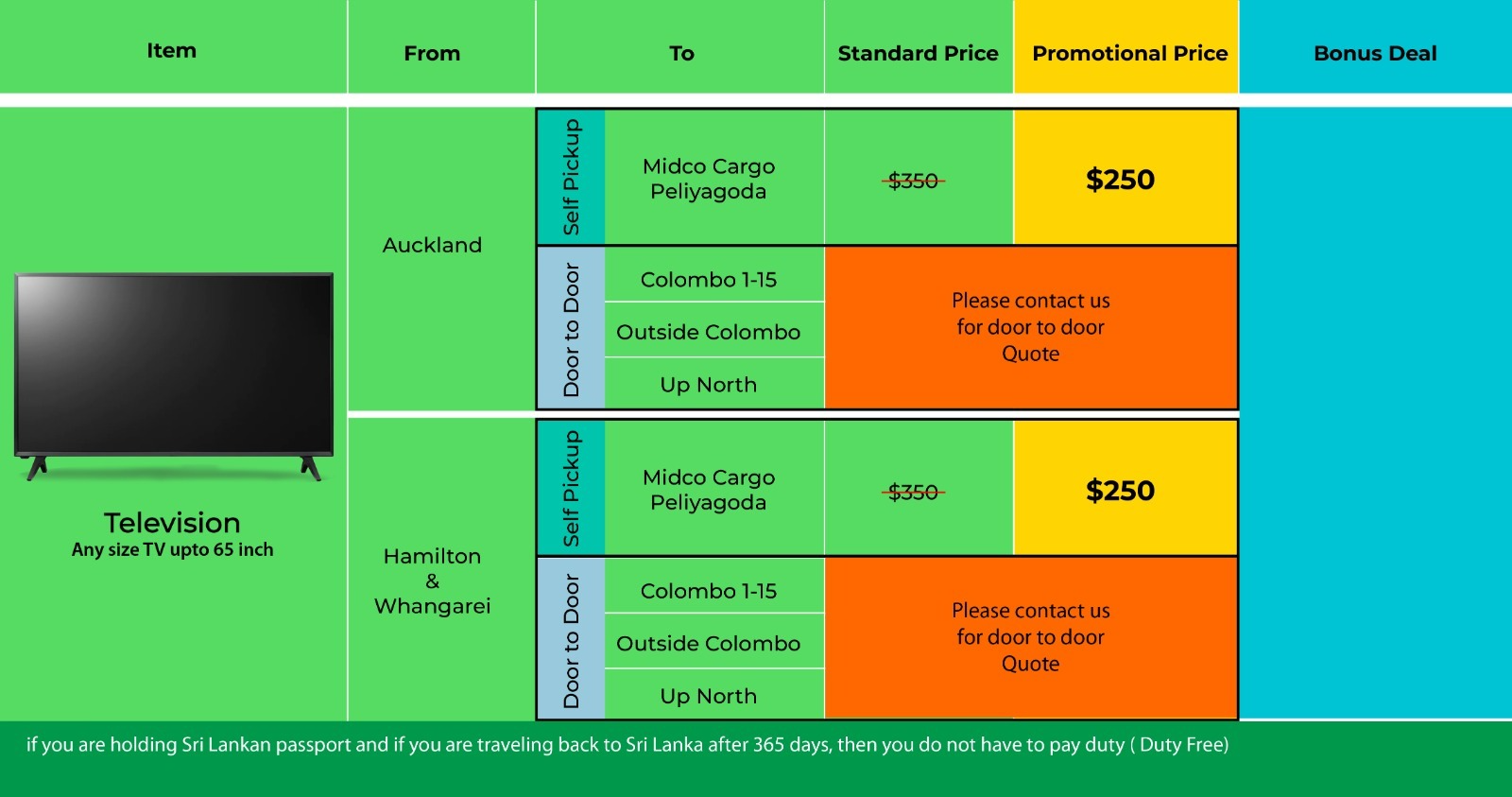Image resolution: width=1512 pixels, height=797 pixels.
Task: Click the crossed-out $350 price for Auckland
Action: (x=914, y=181)
